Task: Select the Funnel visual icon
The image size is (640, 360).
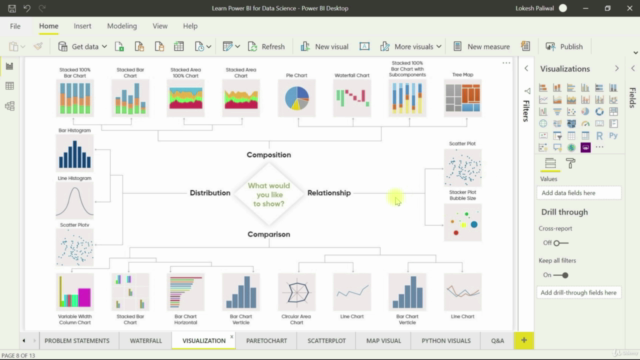Action: point(557,111)
